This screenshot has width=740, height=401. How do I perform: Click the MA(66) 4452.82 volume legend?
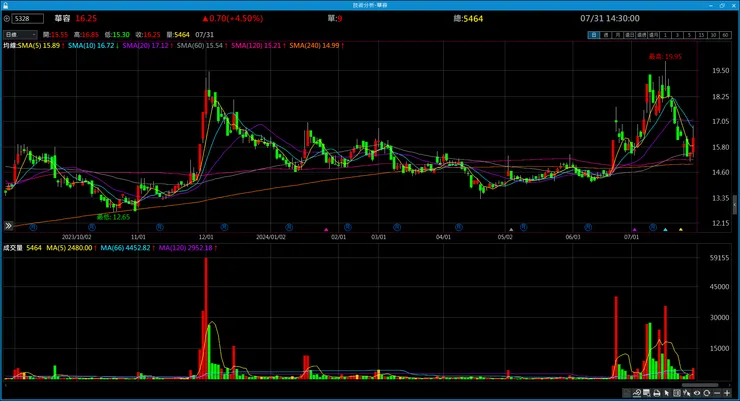tap(127, 248)
